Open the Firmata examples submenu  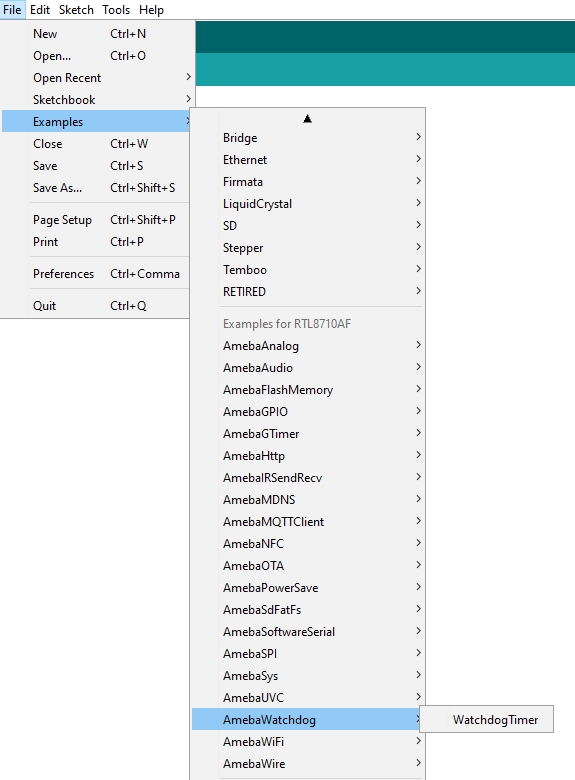point(307,182)
